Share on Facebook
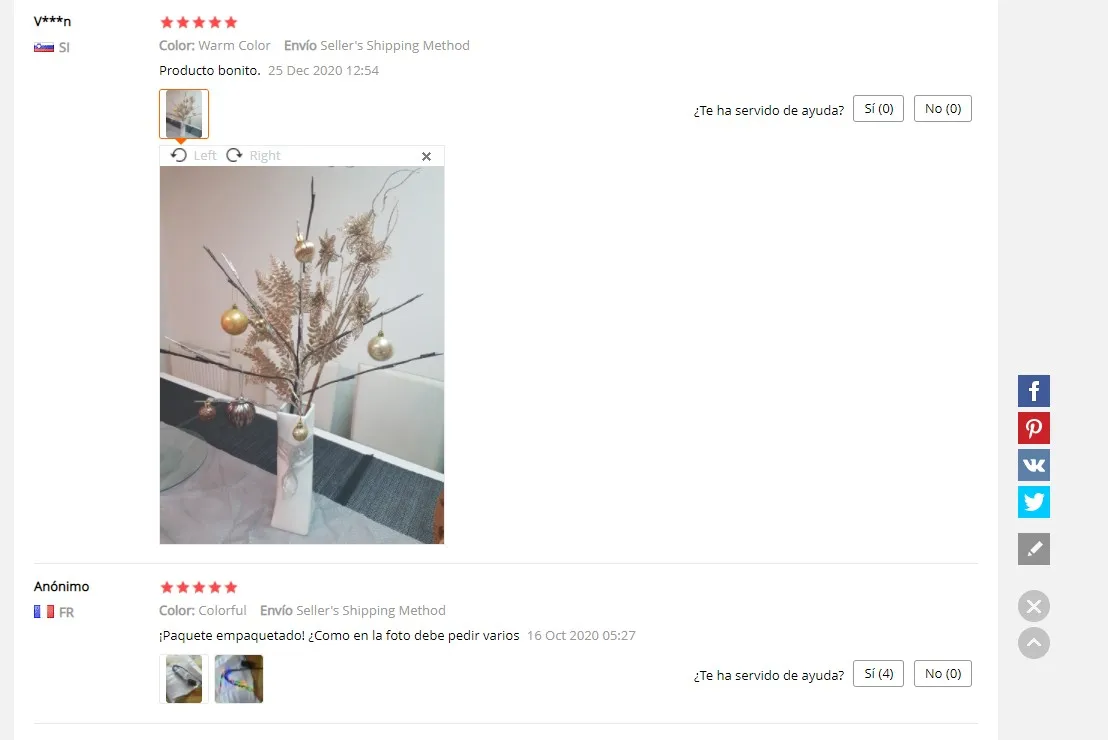1108x740 pixels. pos(1033,391)
